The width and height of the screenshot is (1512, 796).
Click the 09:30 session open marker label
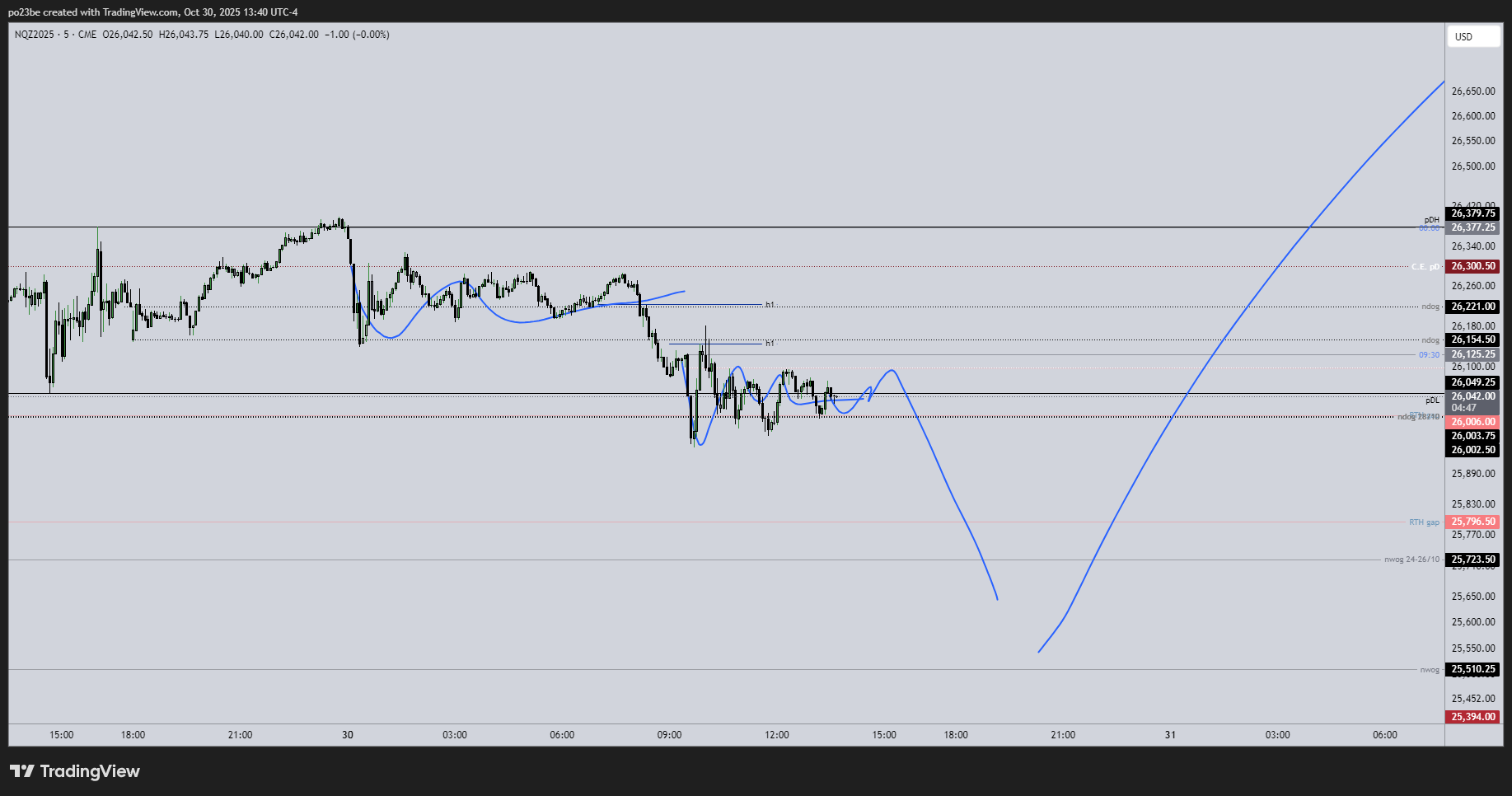(1428, 354)
